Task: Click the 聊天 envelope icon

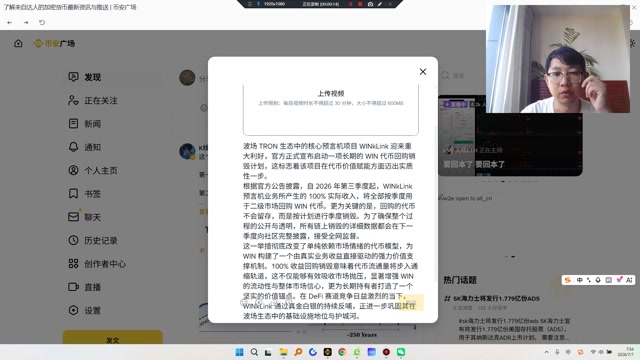Action: (73, 217)
